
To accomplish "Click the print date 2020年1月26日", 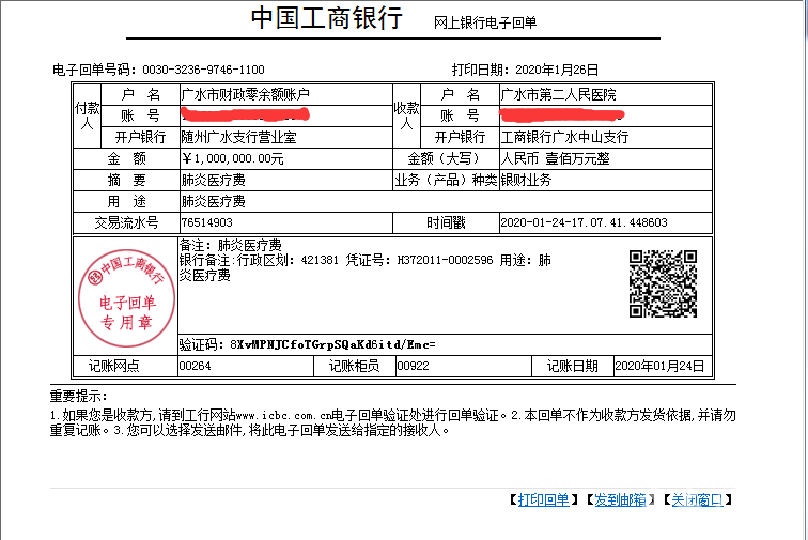I will click(x=556, y=70).
